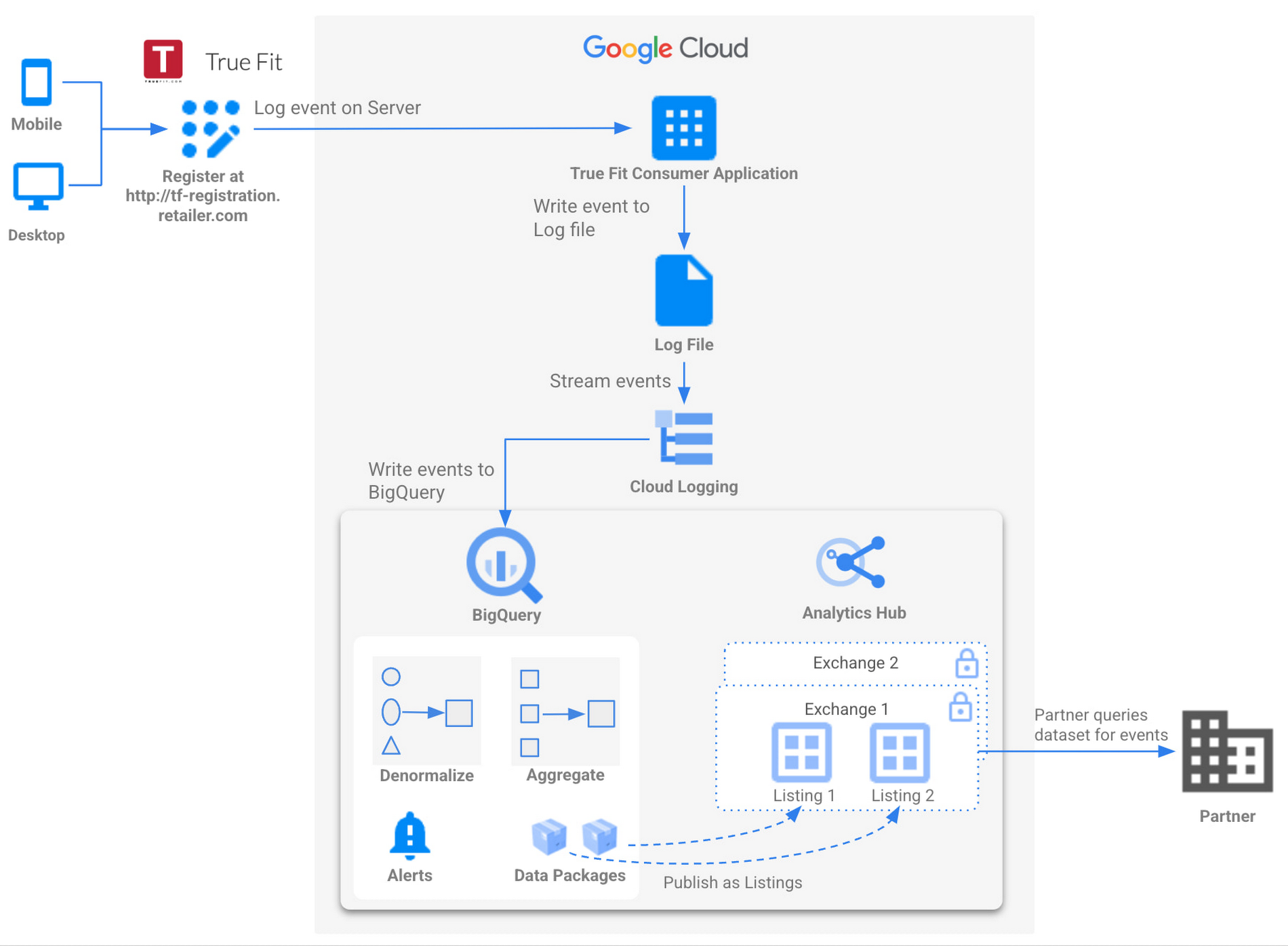Select the Denormalize diagram icon
Image resolution: width=1288 pixels, height=946 pixels.
click(x=427, y=711)
